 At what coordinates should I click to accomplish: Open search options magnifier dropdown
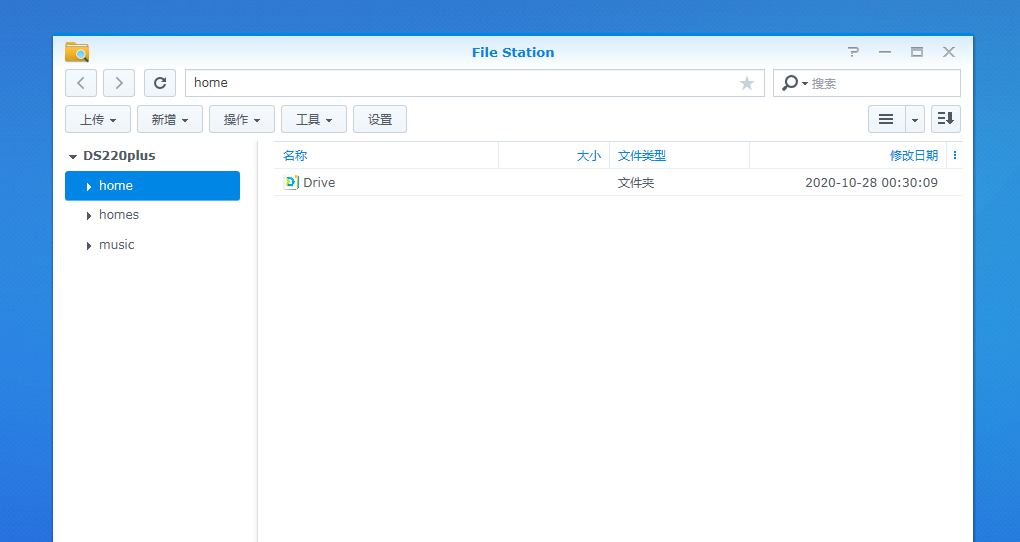pyautogui.click(x=794, y=83)
